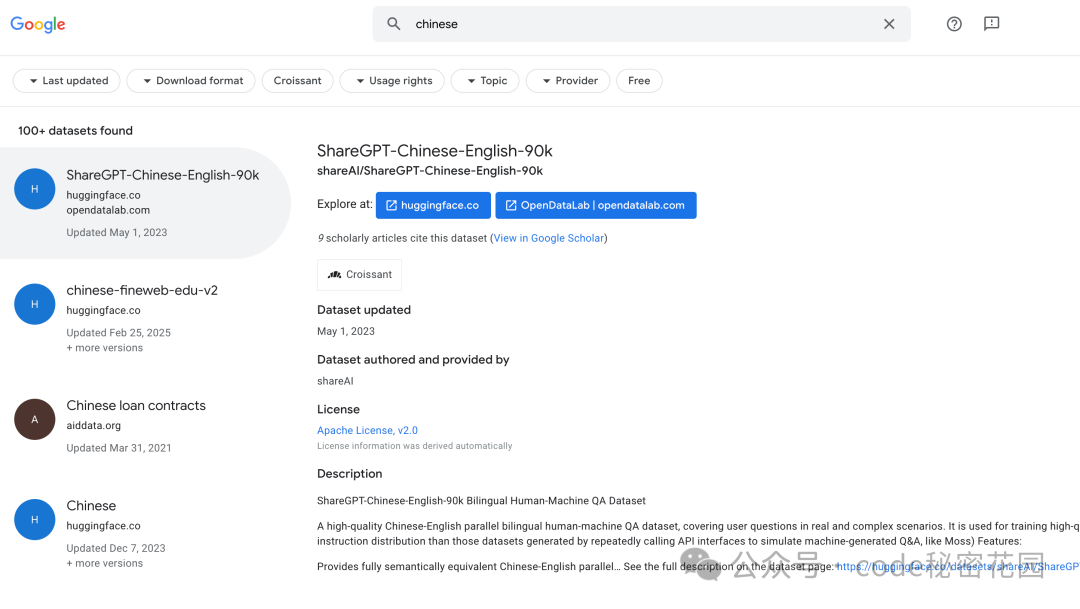Toggle the Croissant filter chip
1080x609 pixels.
click(x=298, y=81)
